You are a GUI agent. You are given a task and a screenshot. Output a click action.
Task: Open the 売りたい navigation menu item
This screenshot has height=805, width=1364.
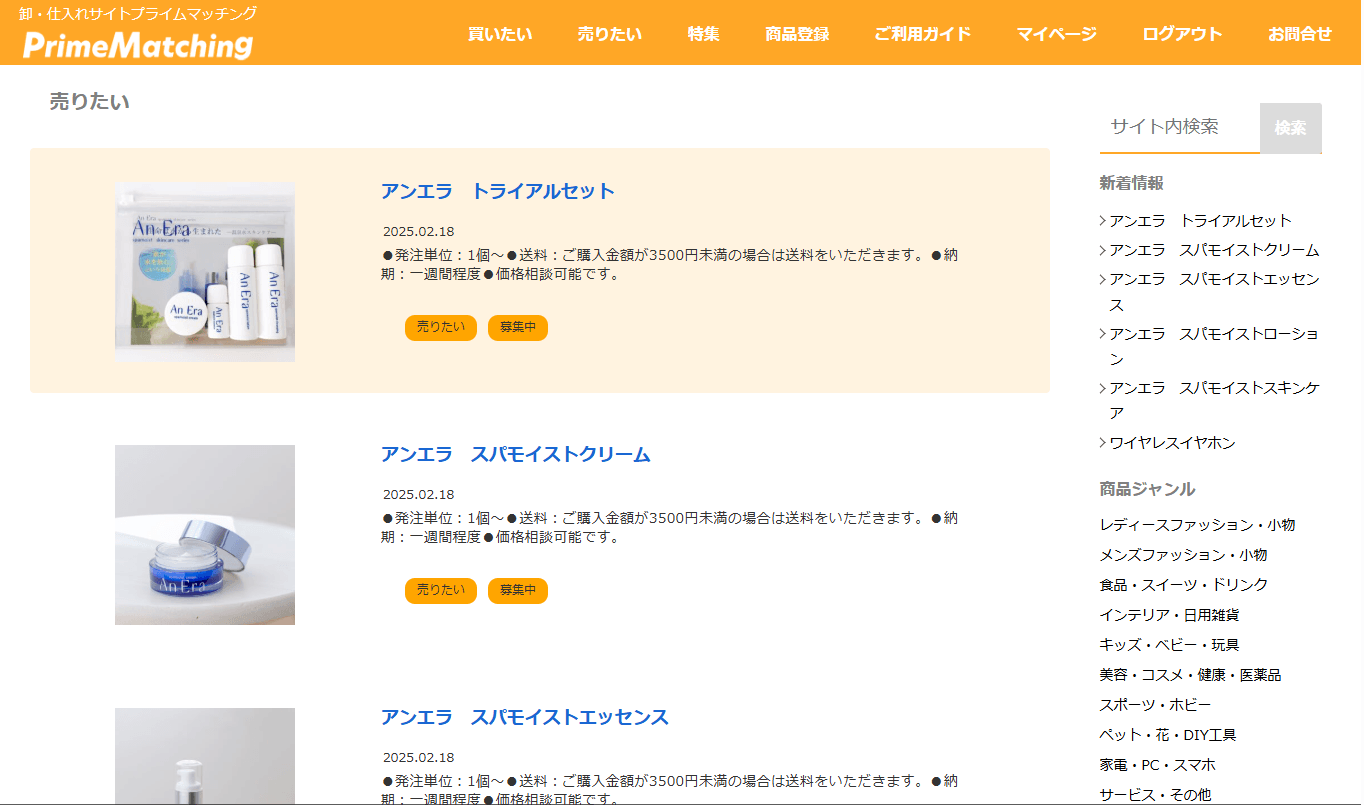tap(609, 34)
